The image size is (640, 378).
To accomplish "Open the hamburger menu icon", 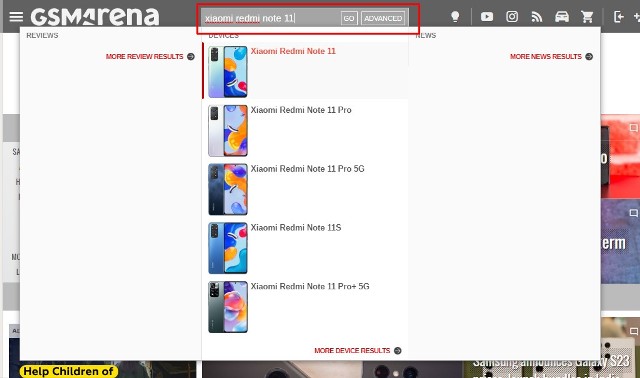I will pos(16,17).
